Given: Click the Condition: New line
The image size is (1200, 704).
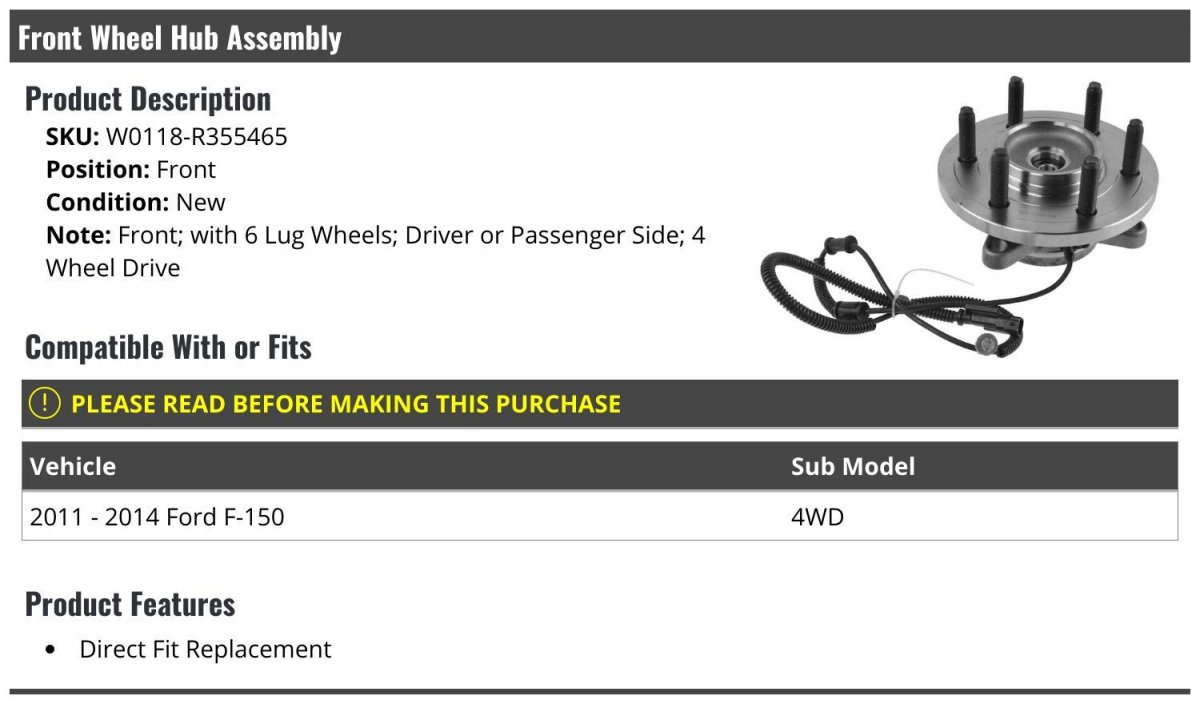Looking at the screenshot, I should 136,202.
